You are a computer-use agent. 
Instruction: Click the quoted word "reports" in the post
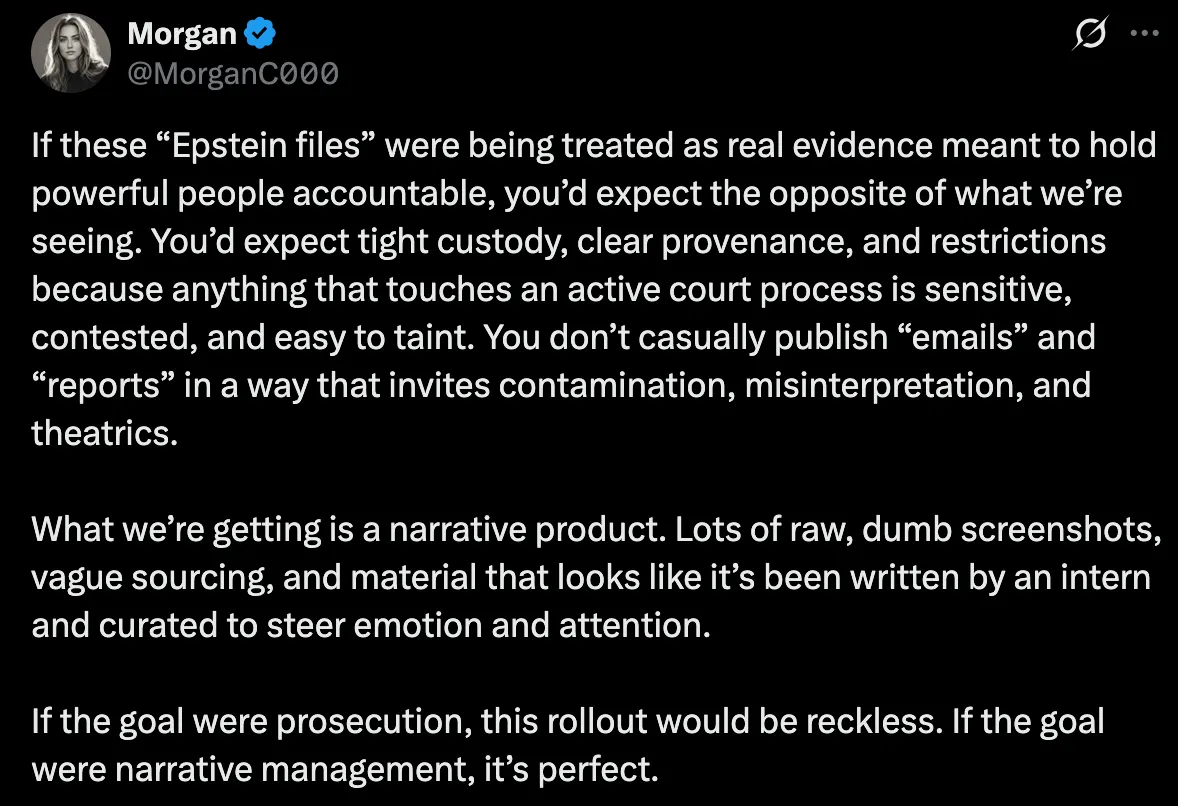click(100, 386)
